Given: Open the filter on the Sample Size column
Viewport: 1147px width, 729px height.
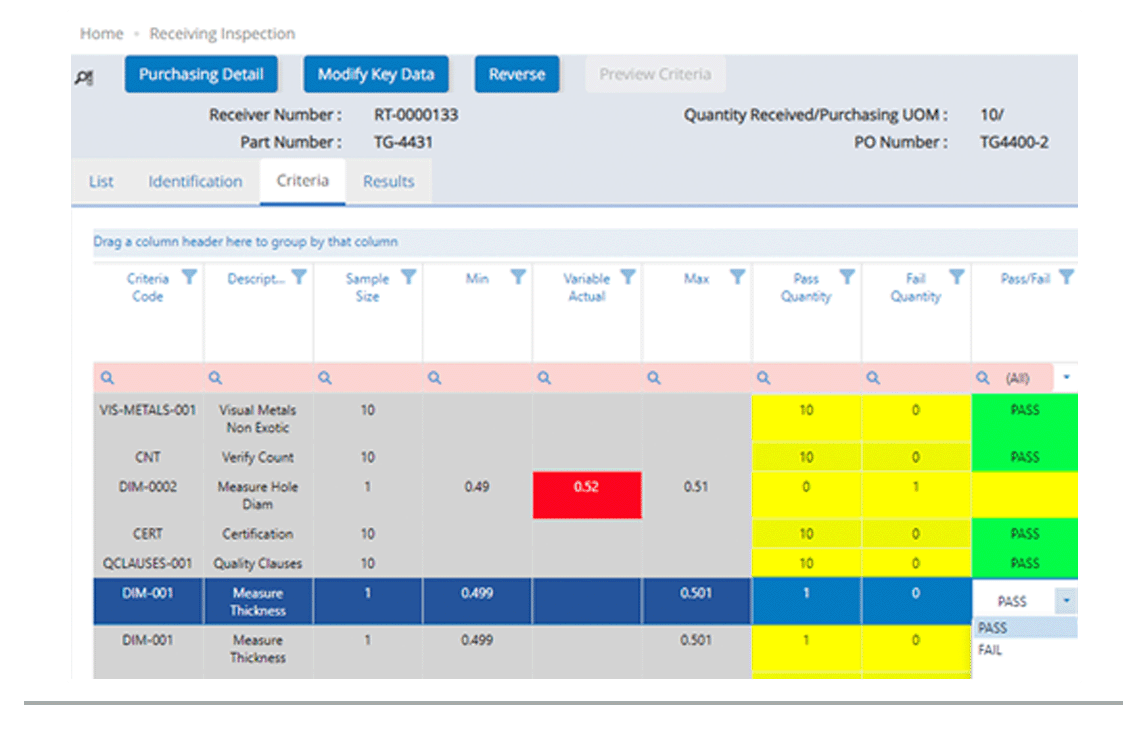Looking at the screenshot, I should point(409,278).
